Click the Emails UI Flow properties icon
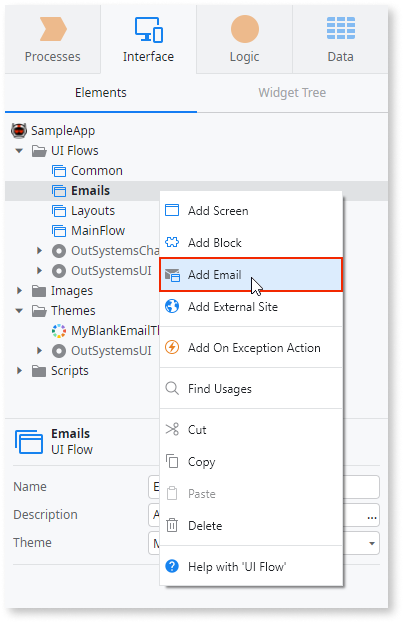This screenshot has width=403, height=623. pyautogui.click(x=29, y=441)
